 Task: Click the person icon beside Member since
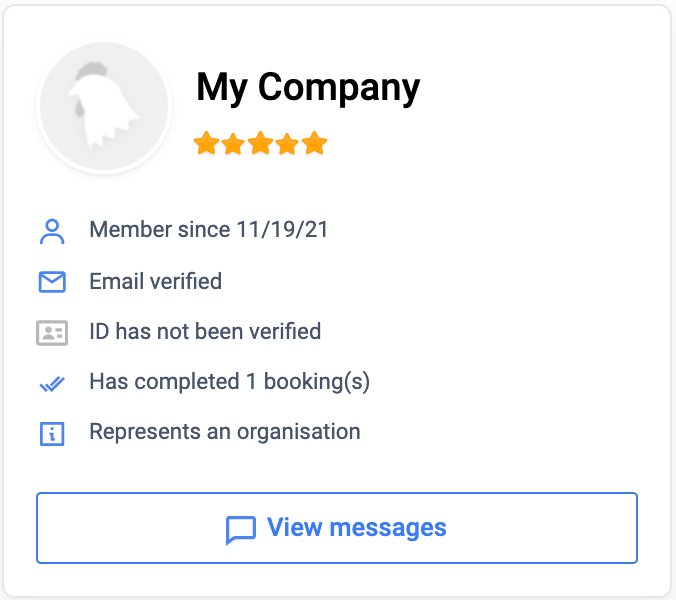[51, 231]
